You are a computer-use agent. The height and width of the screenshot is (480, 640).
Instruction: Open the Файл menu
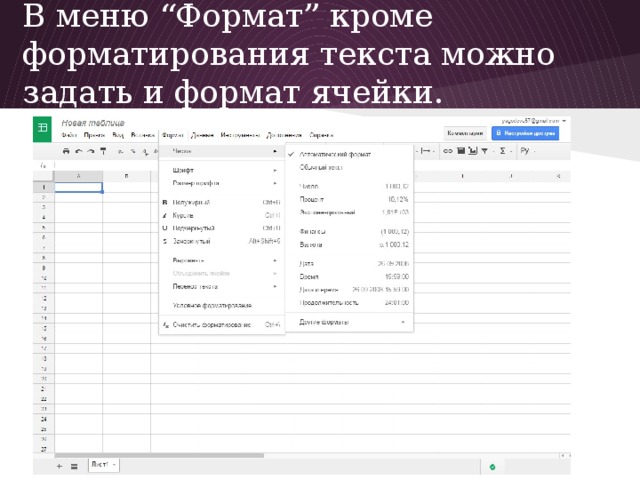69,135
